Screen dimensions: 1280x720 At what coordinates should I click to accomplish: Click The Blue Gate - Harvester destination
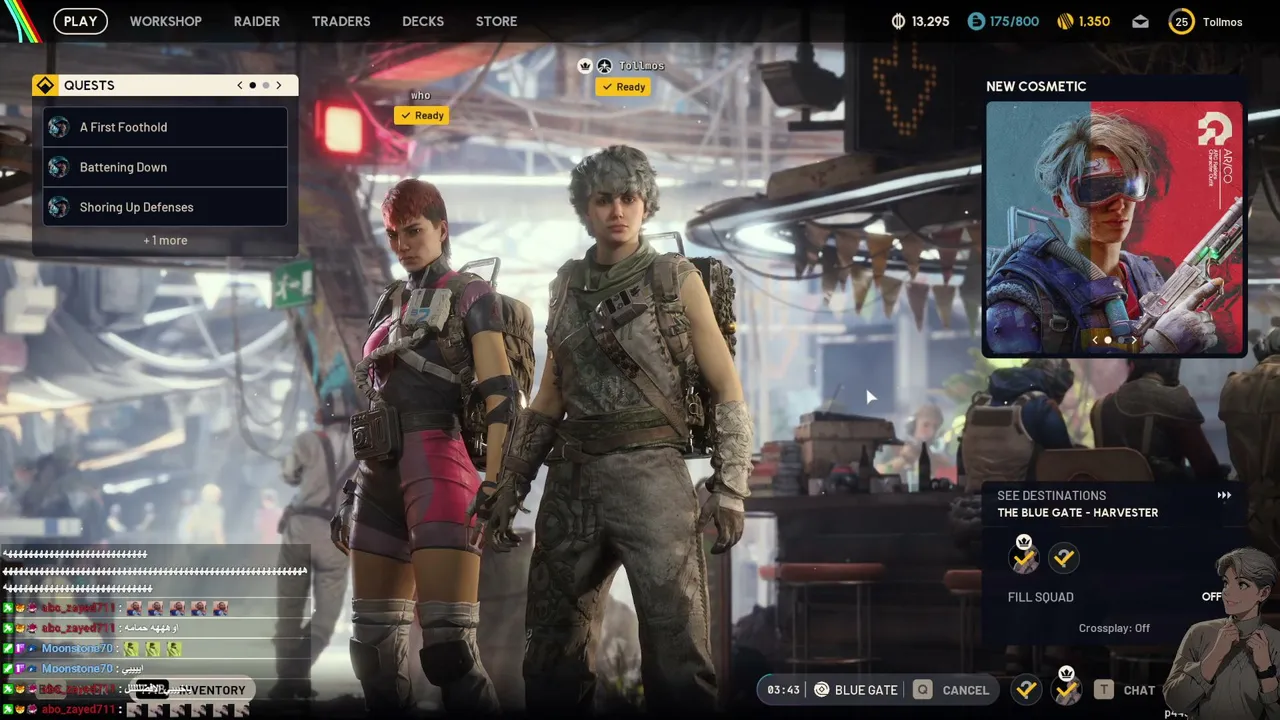(x=1078, y=513)
